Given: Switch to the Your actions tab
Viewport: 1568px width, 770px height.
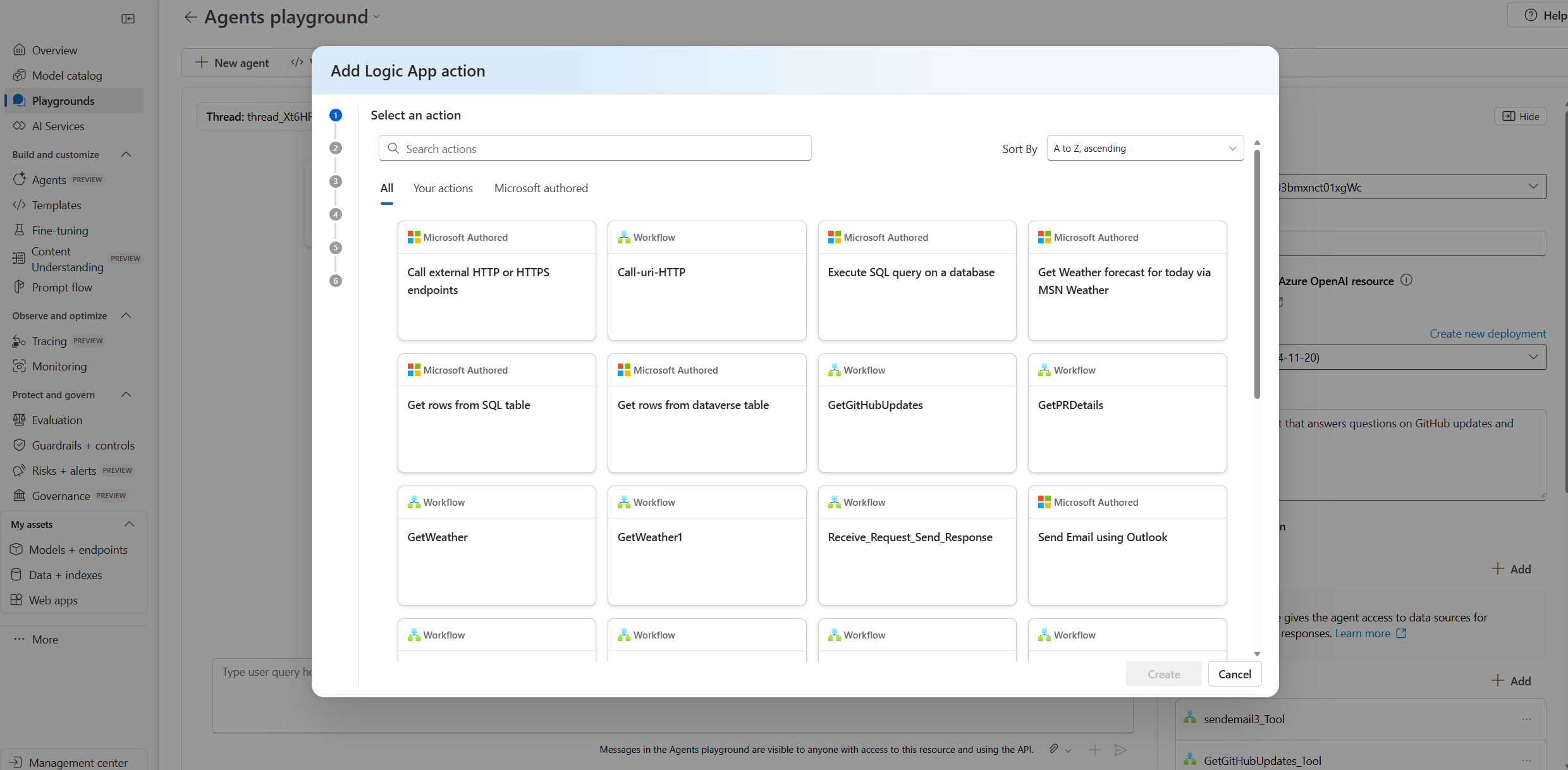Looking at the screenshot, I should (443, 188).
